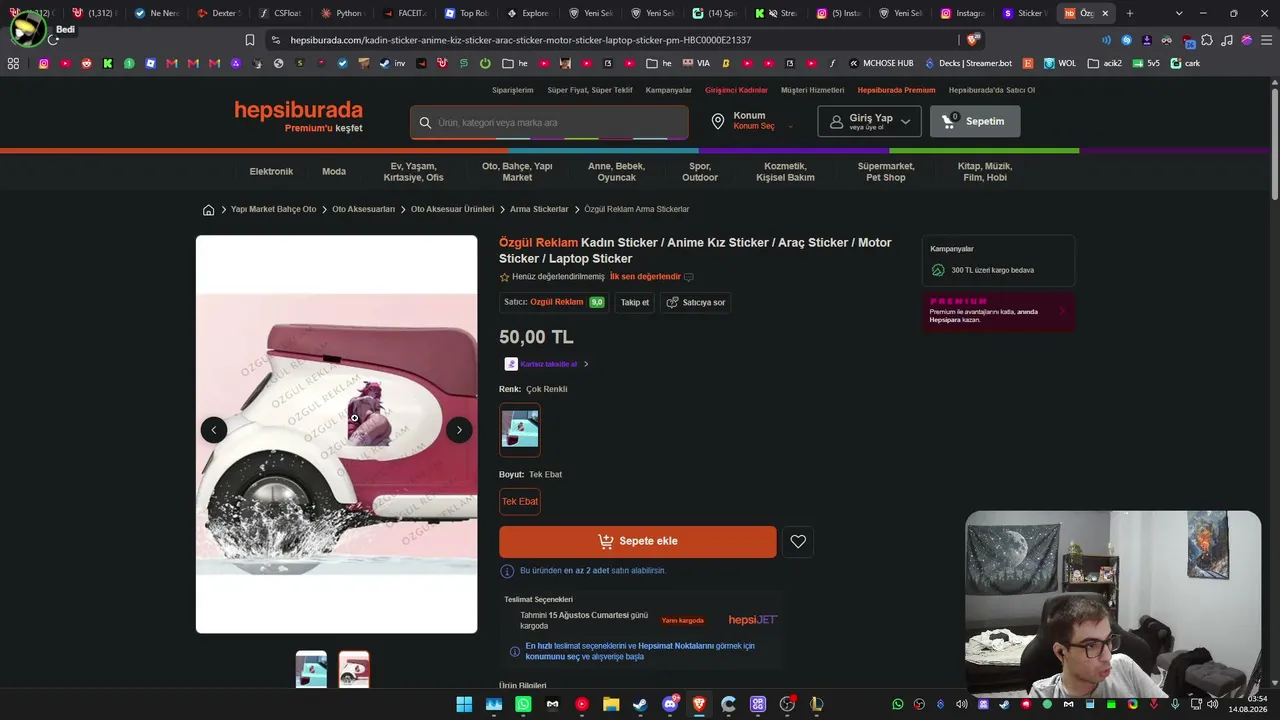This screenshot has width=1280, height=720.
Task: Click the Brave Shields icon in address bar
Action: click(971, 40)
